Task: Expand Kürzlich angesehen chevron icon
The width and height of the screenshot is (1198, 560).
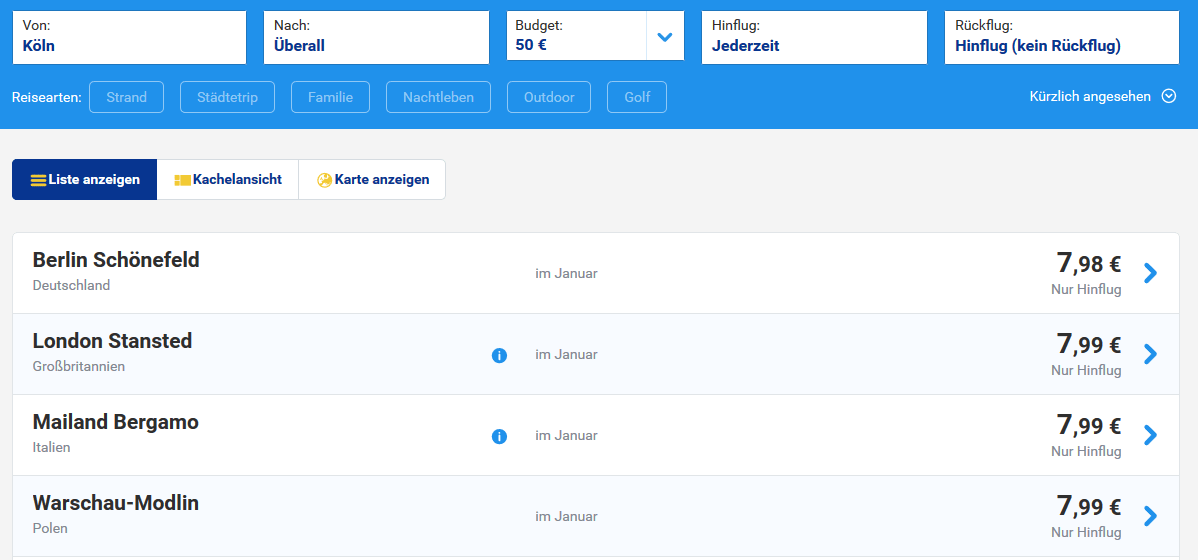Action: [1168, 96]
